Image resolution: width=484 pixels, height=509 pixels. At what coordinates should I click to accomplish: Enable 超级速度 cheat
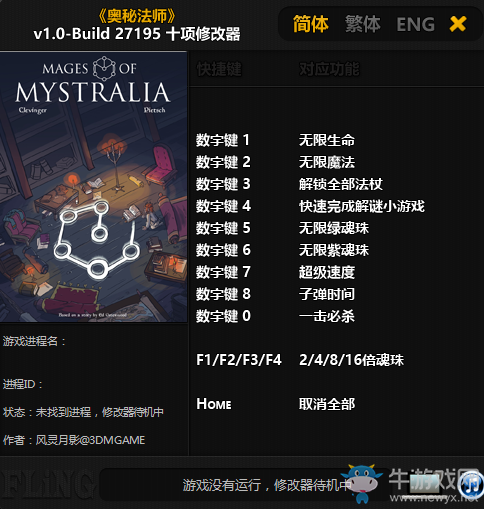pos(327,272)
